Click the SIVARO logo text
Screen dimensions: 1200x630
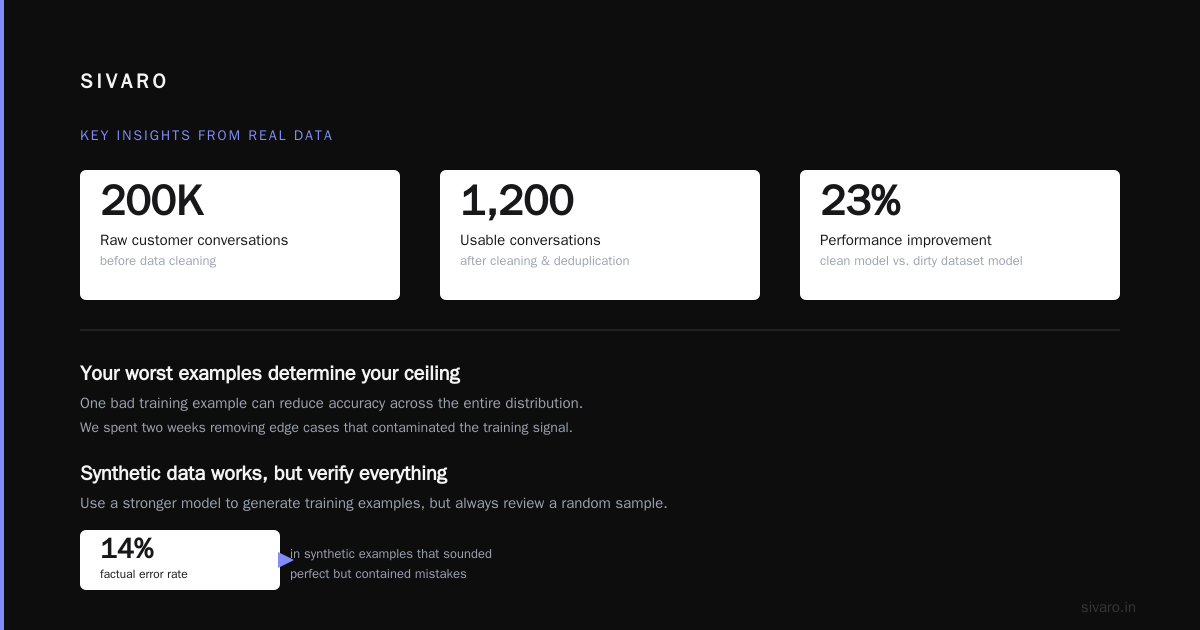point(124,81)
